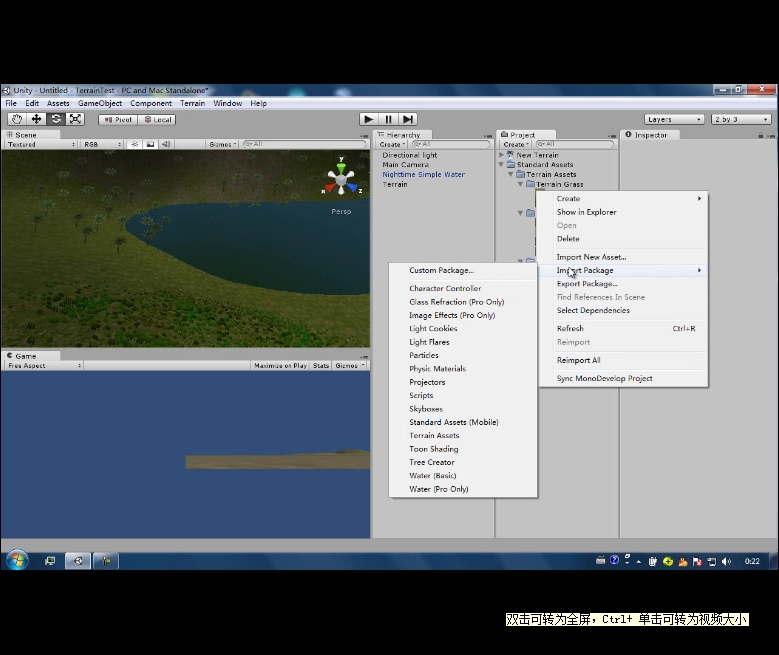Select Directional light in Hierarchy

409,155
